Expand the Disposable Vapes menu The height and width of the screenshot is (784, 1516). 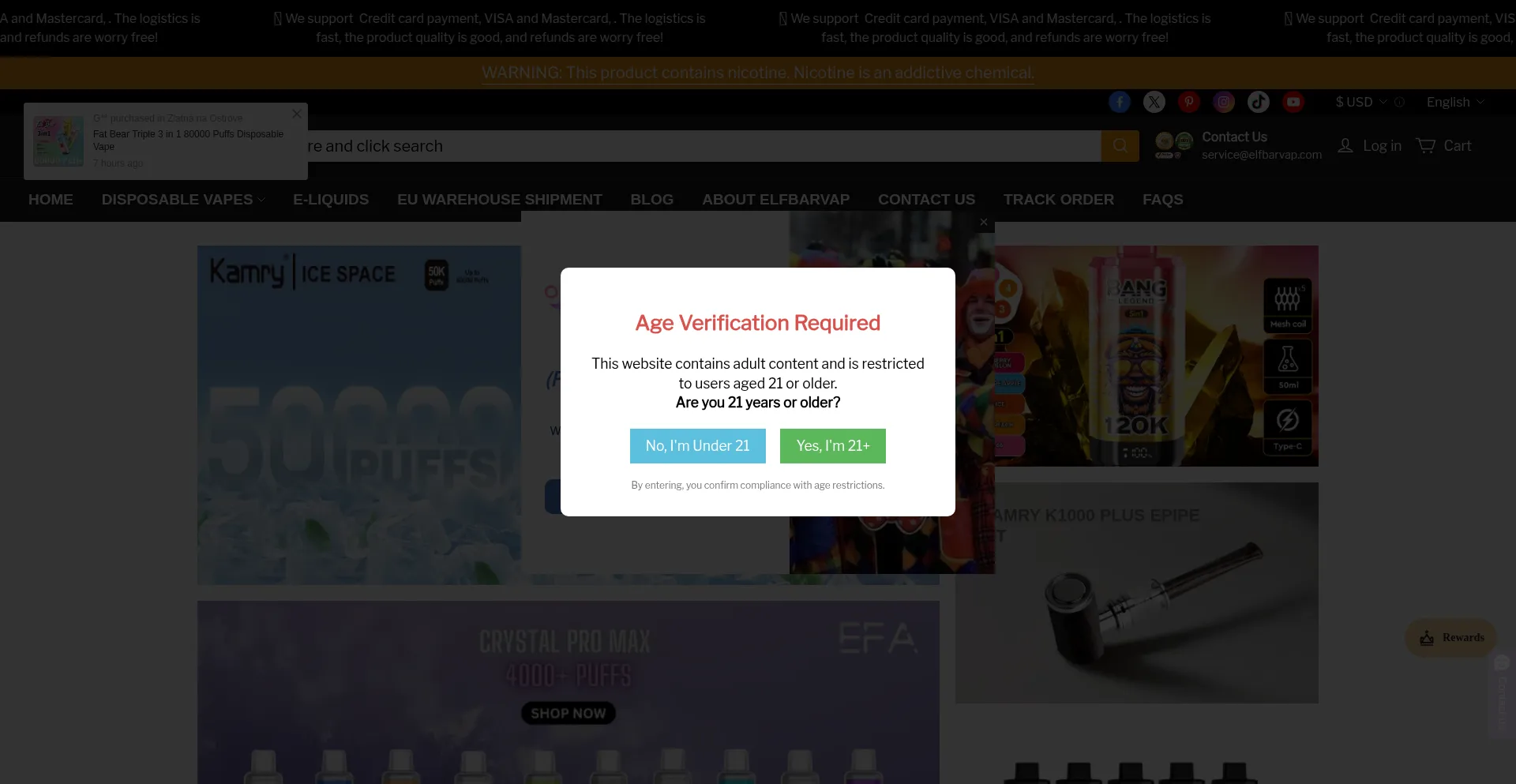tap(182, 200)
